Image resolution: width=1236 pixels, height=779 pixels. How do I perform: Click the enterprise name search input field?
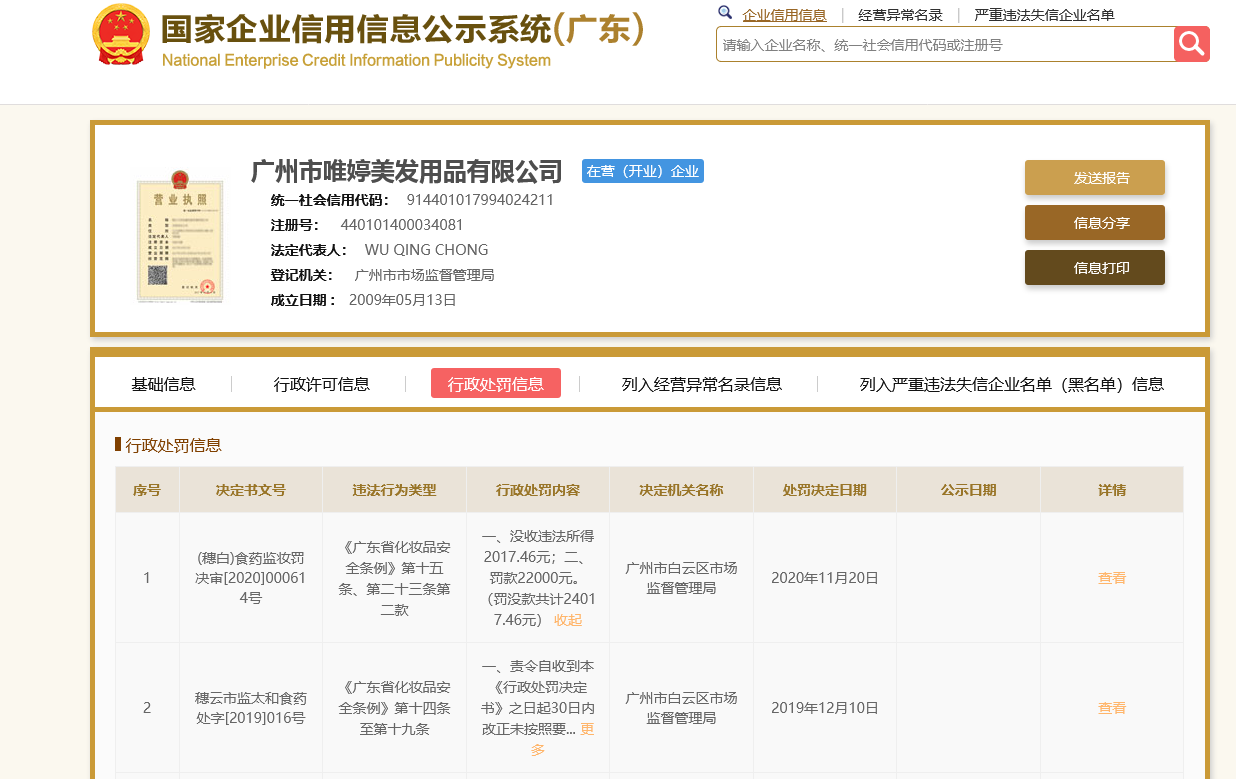(944, 45)
